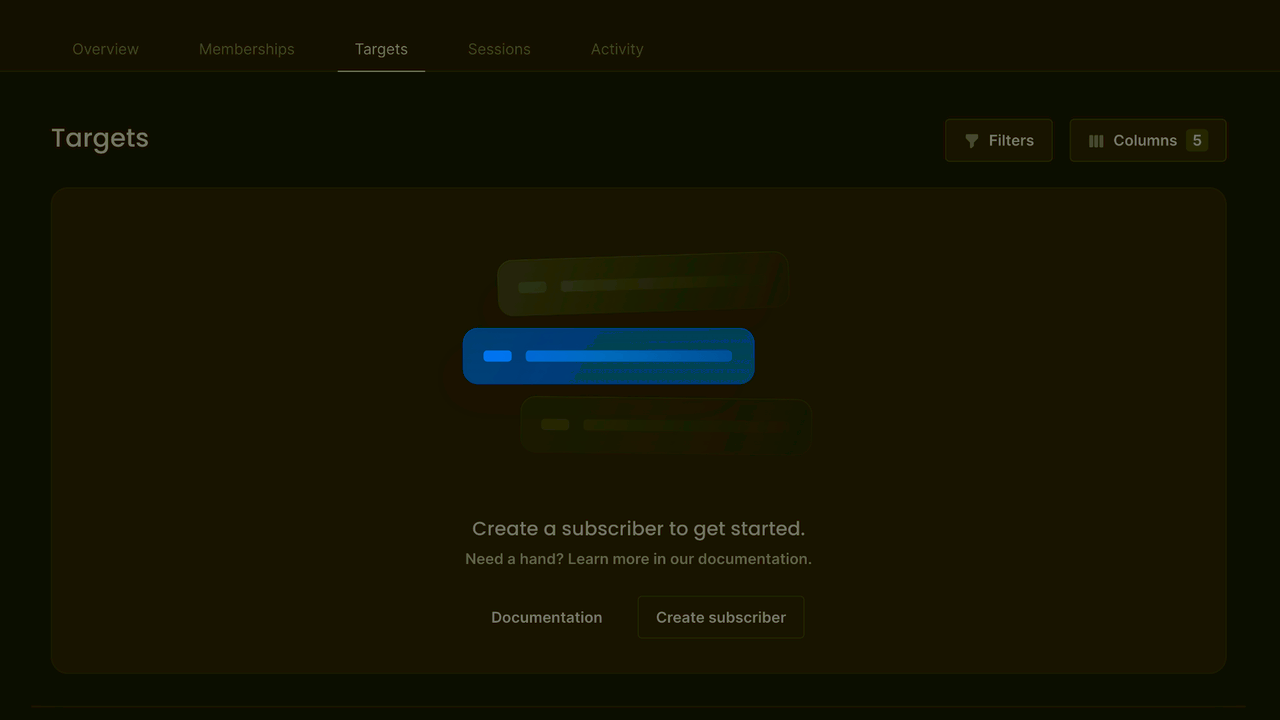Click the columns grid icon
This screenshot has height=720, width=1280.
pos(1096,141)
